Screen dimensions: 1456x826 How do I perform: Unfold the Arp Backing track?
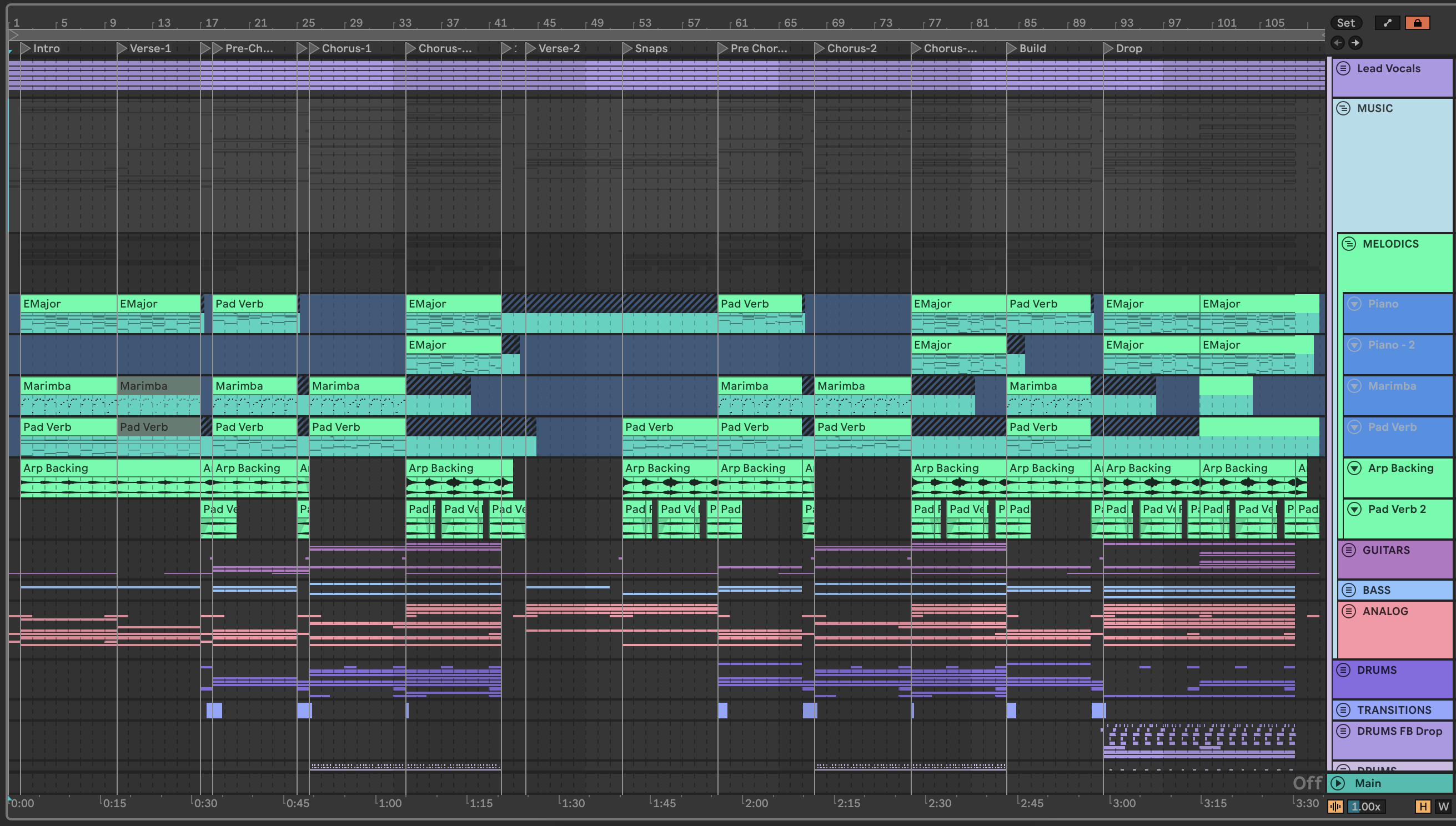pos(1354,468)
